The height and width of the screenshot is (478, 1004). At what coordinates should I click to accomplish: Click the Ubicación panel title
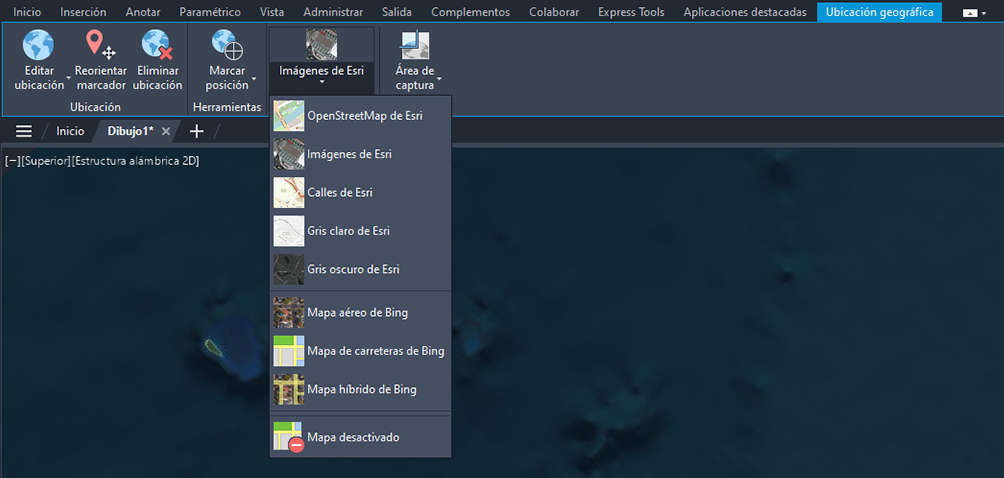click(x=95, y=107)
